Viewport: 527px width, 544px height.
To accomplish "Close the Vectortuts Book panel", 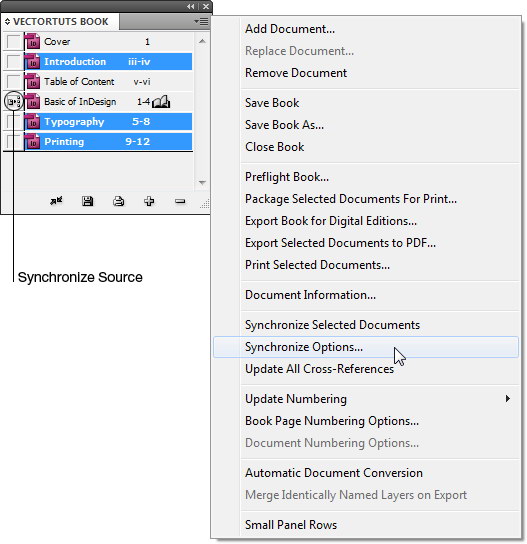I will tap(206, 6).
